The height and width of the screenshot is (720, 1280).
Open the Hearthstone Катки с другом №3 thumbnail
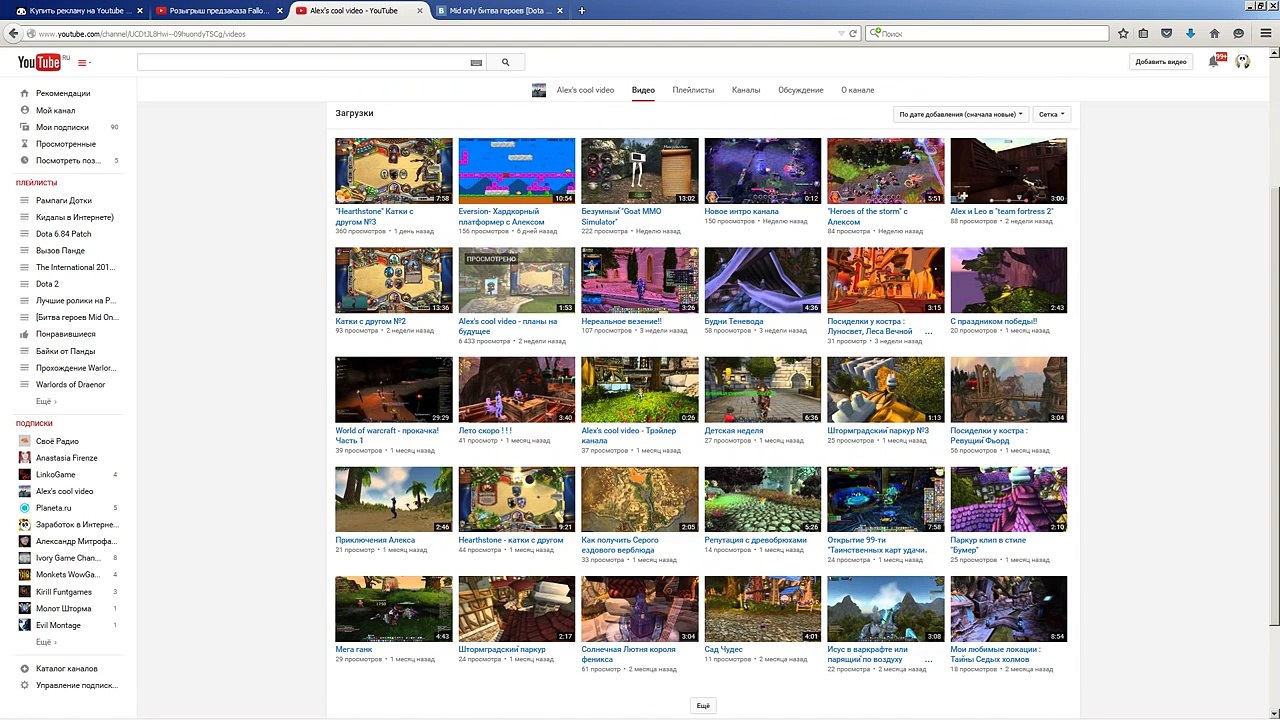(x=394, y=171)
